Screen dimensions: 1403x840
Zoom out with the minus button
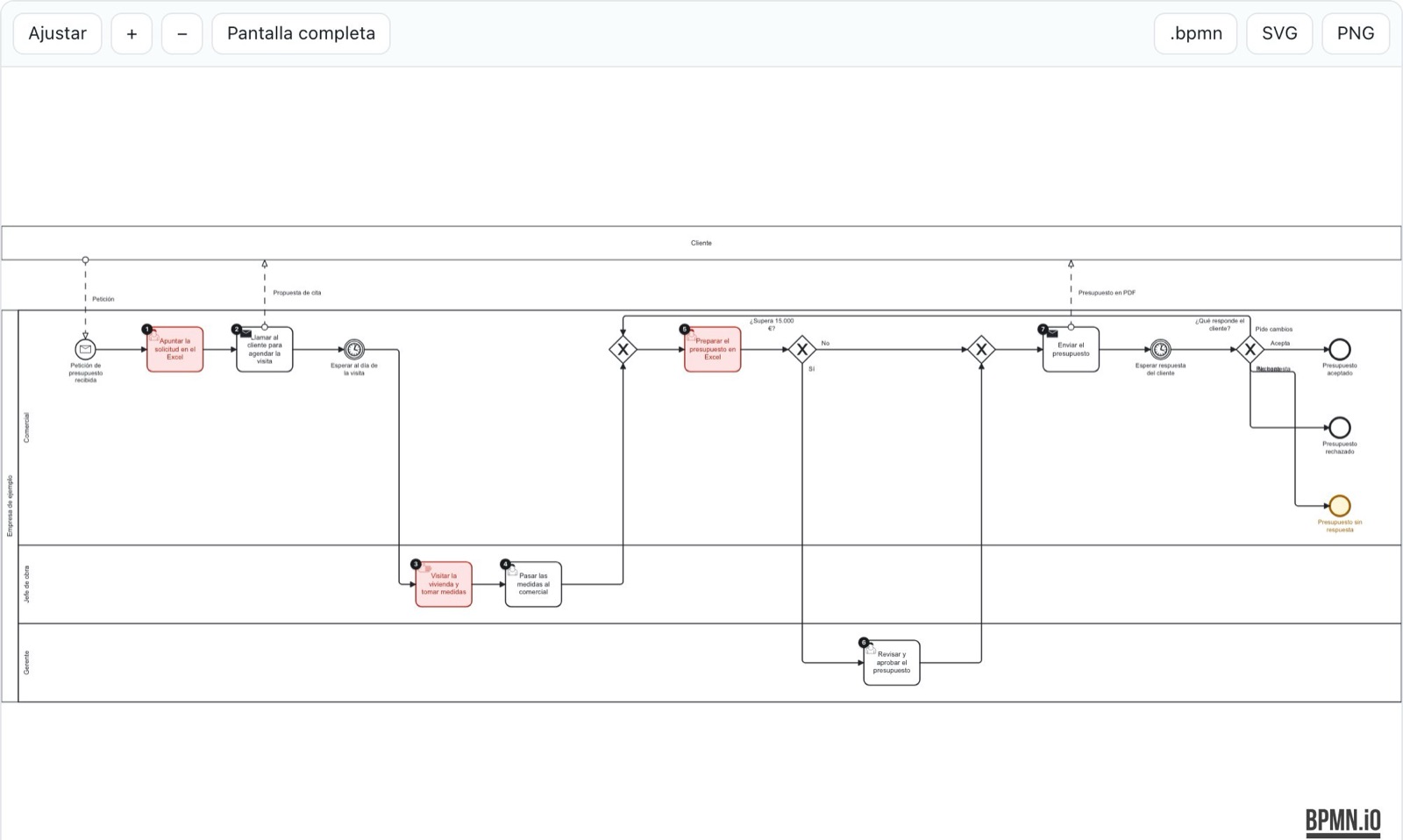[182, 33]
